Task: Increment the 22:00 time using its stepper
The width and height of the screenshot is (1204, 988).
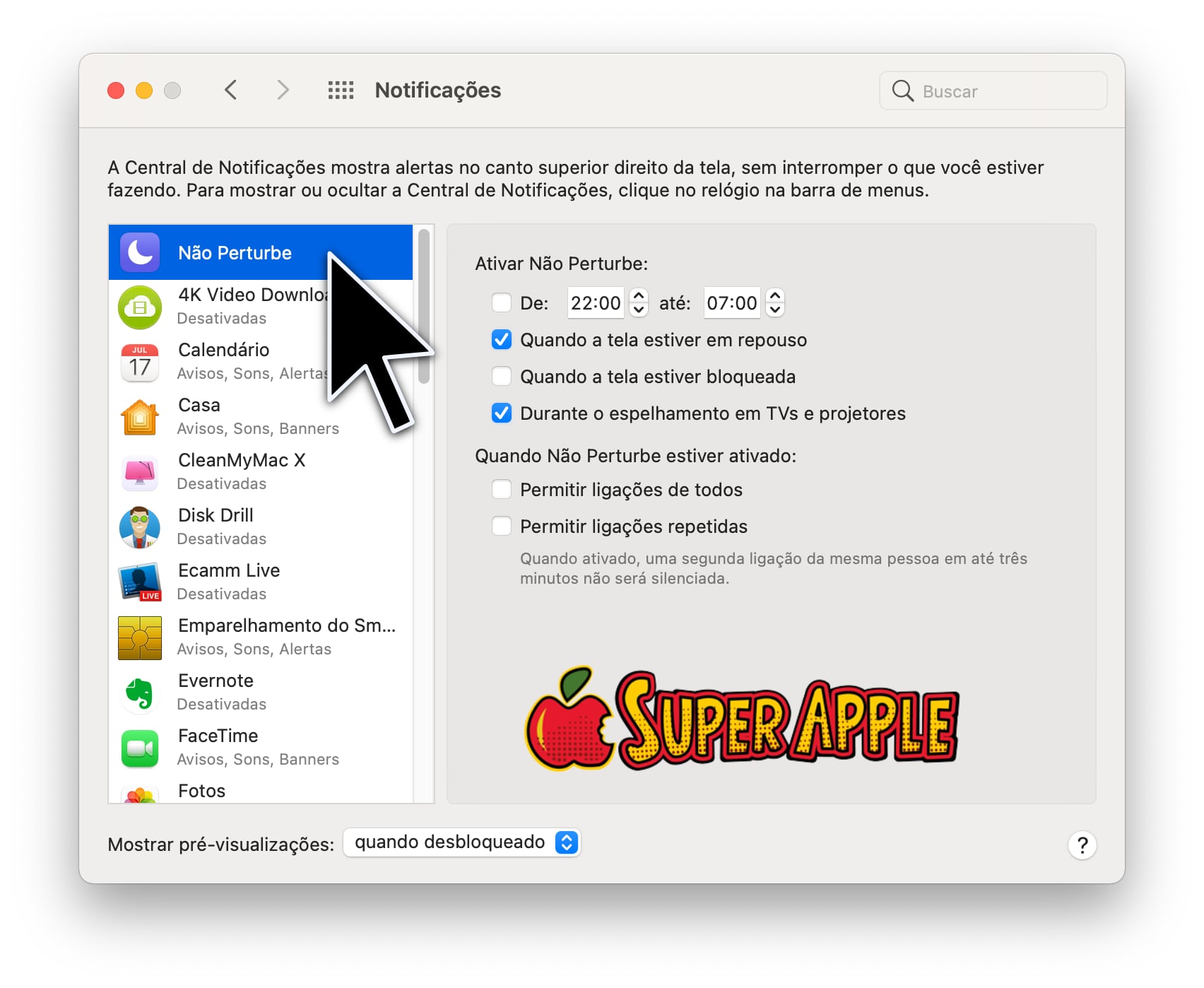Action: [x=638, y=297]
